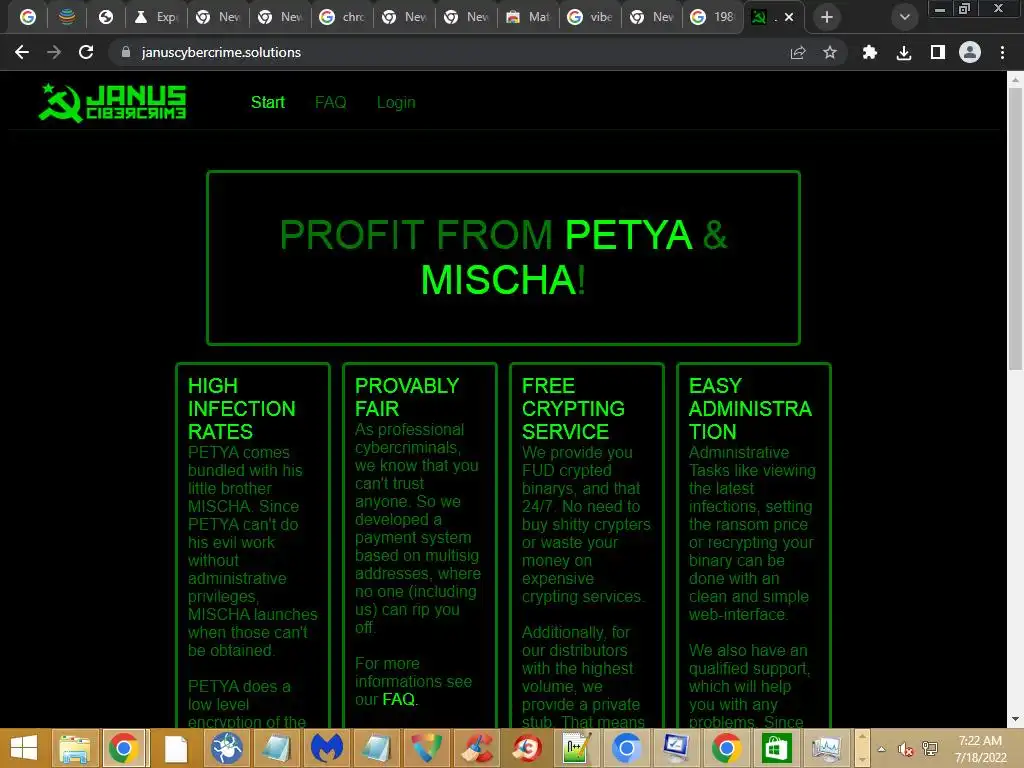
Task: Open the red C disc taskbar icon
Action: tap(526, 748)
